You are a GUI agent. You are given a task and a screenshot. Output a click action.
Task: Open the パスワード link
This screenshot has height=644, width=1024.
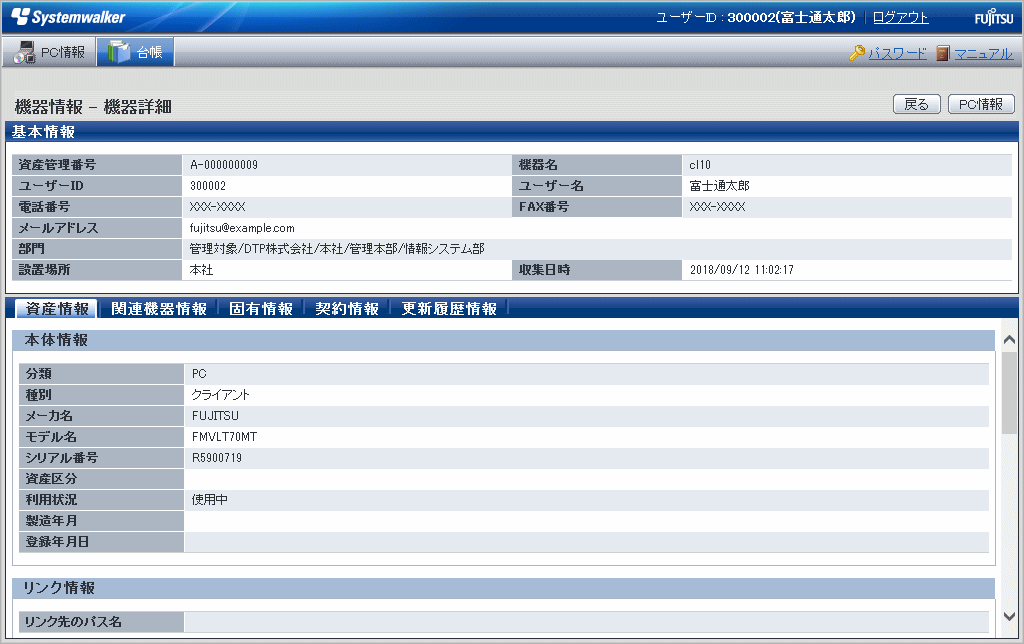(x=897, y=54)
